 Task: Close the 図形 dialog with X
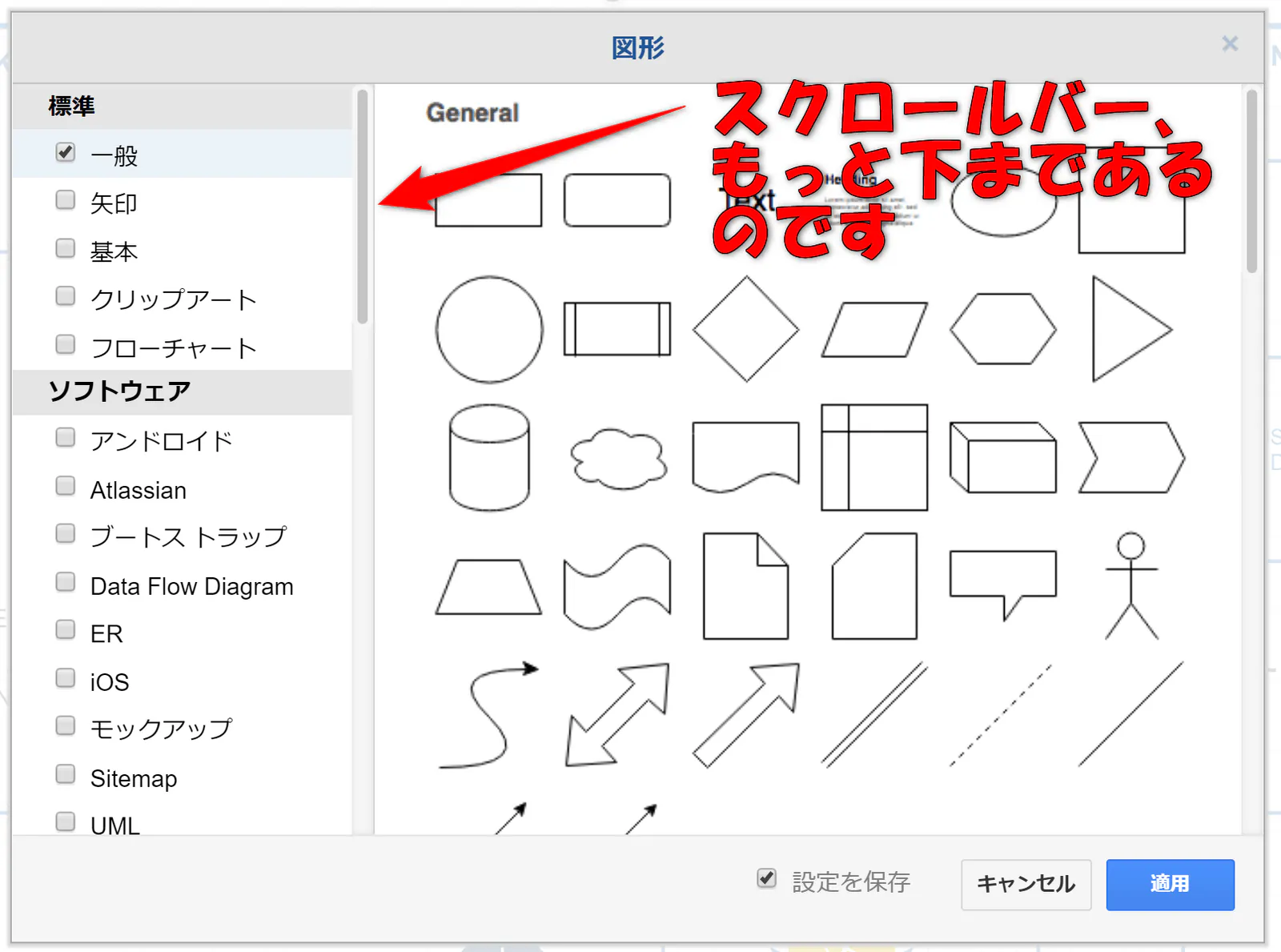click(1230, 43)
